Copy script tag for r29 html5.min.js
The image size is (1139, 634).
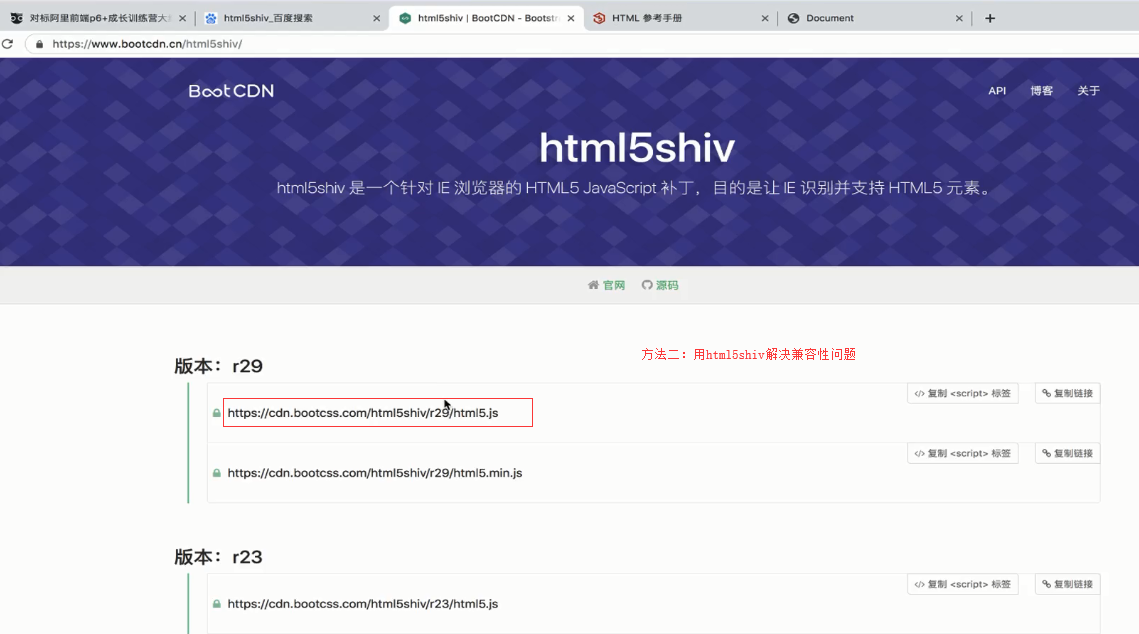[962, 453]
